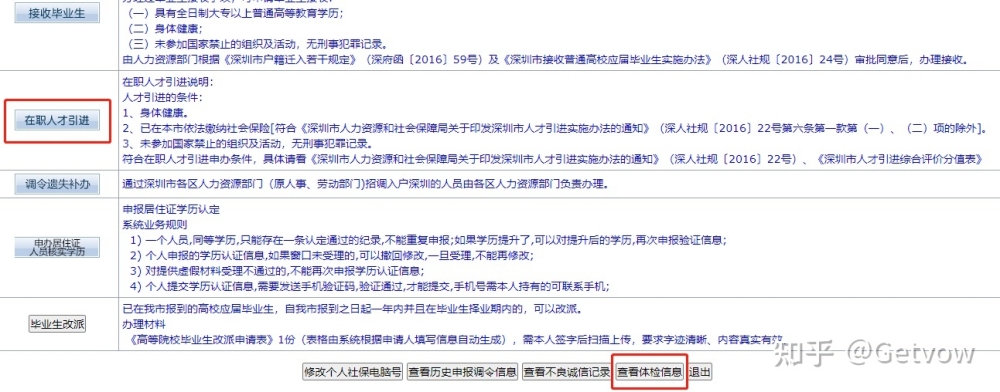The image size is (1000, 392).
Task: Open 调令遗失补办 service
Action: (x=57, y=185)
